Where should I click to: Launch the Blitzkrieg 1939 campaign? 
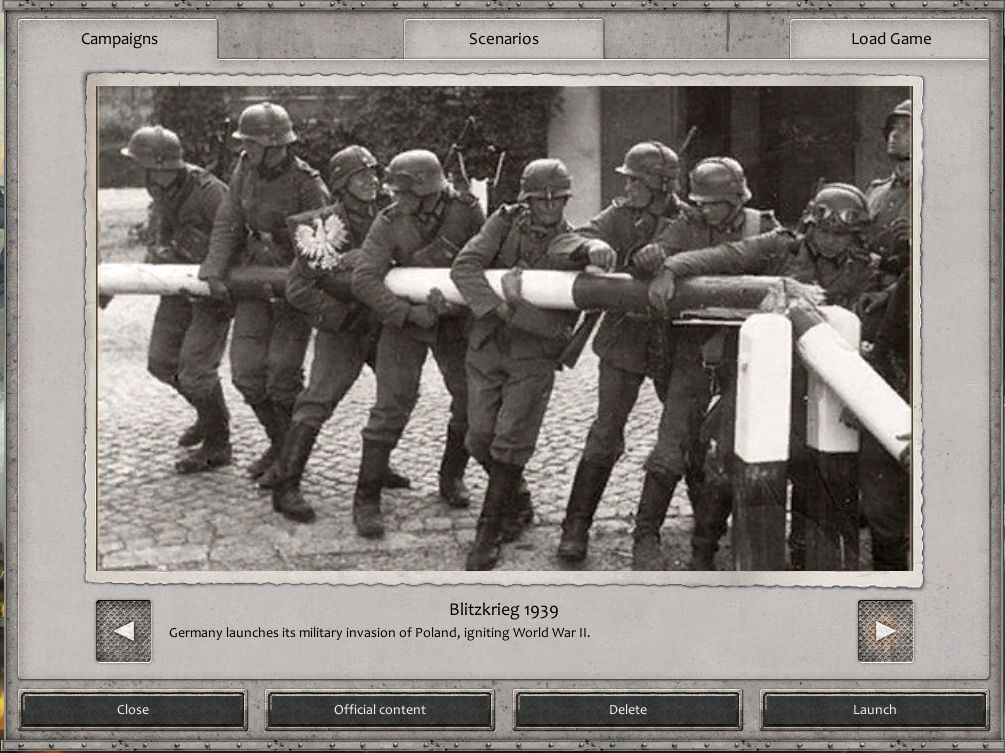pos(874,709)
